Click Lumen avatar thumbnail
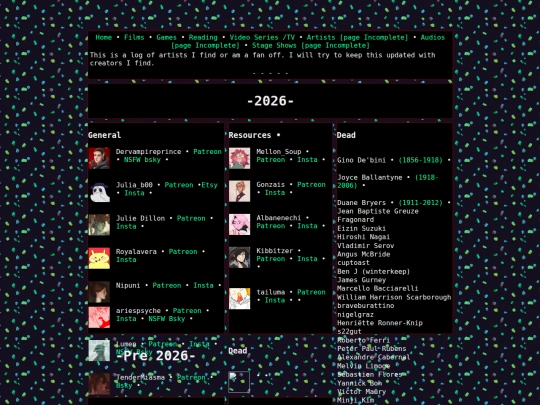 [x=99, y=350]
